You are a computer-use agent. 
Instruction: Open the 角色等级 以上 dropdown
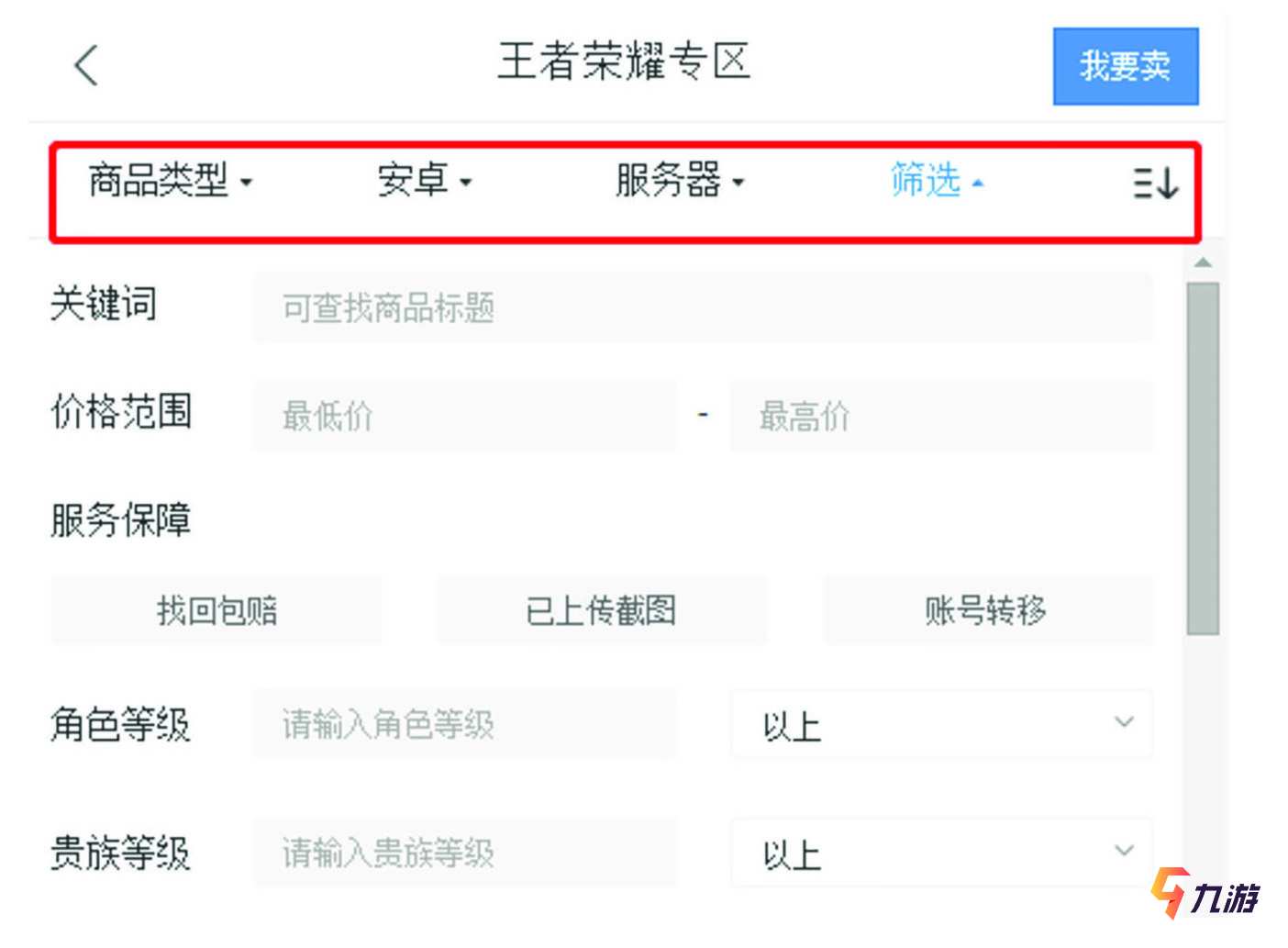point(941,724)
